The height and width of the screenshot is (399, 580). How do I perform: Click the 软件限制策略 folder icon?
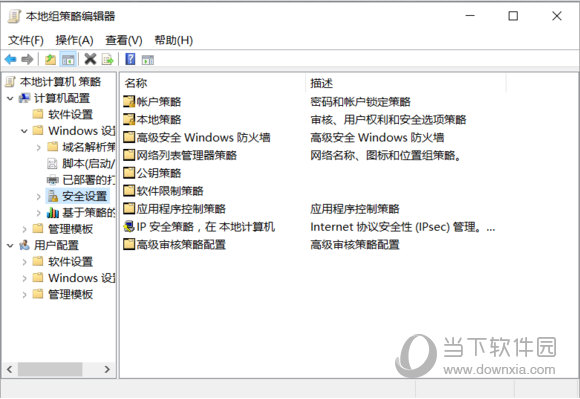click(129, 190)
